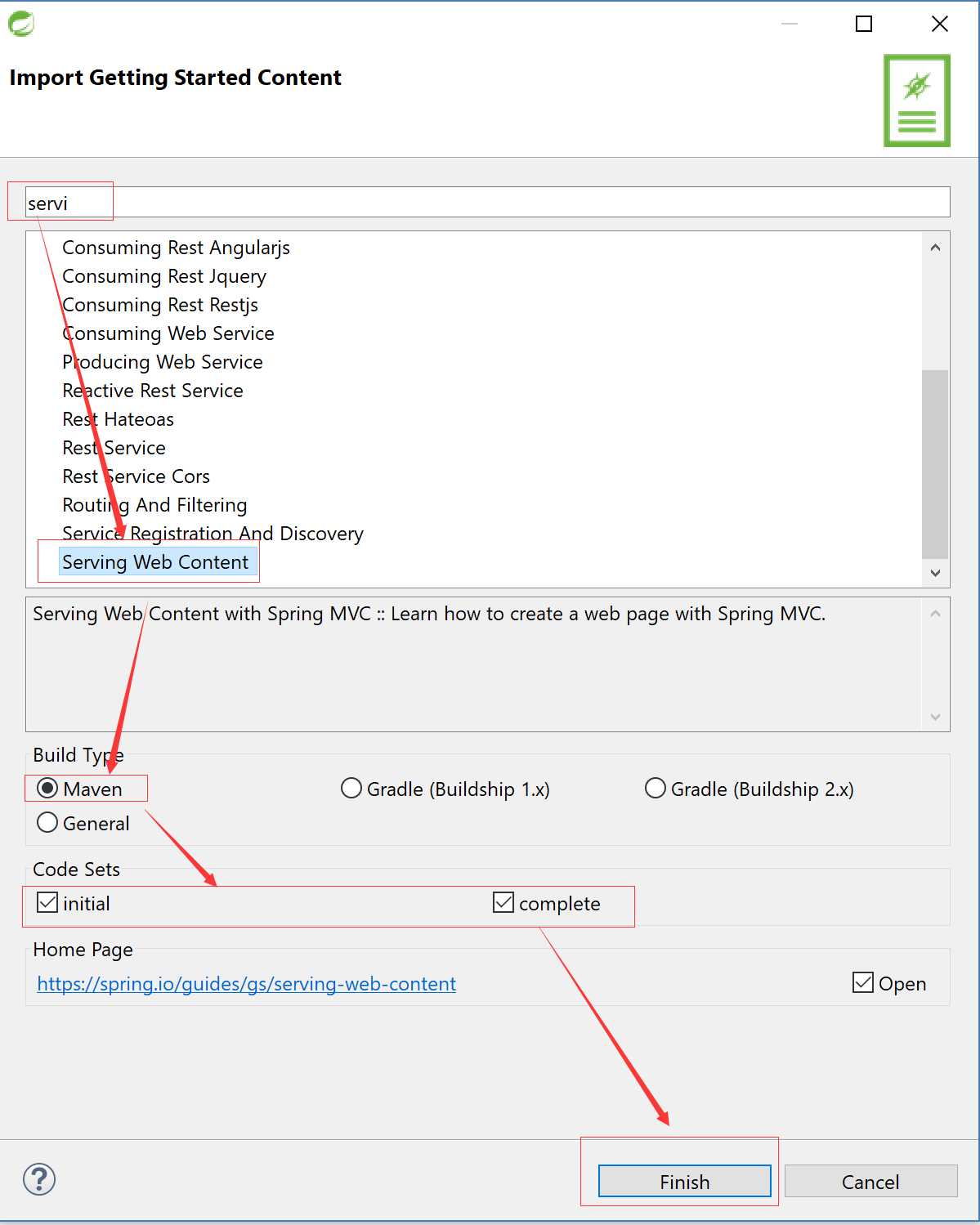Open the serving-web-content guide link
This screenshot has height=1225, width=980.
click(247, 984)
